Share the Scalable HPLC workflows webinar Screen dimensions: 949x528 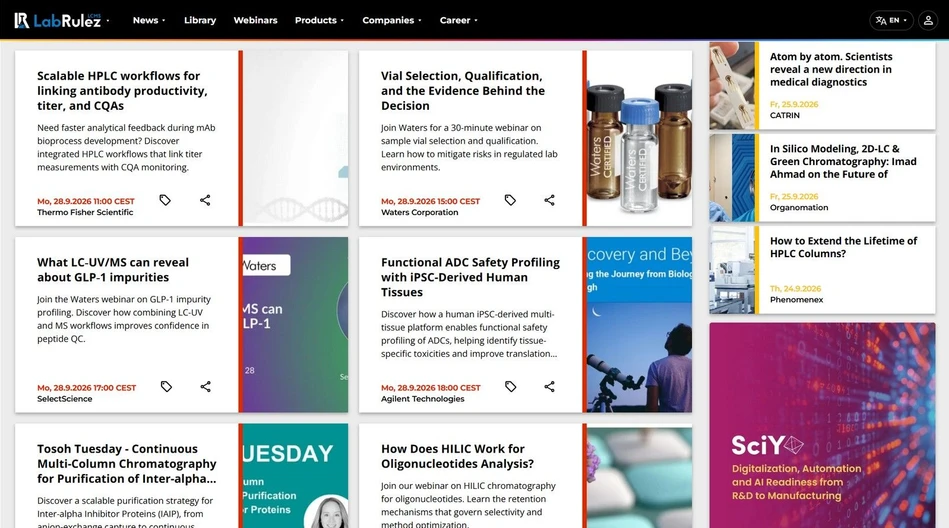click(205, 200)
